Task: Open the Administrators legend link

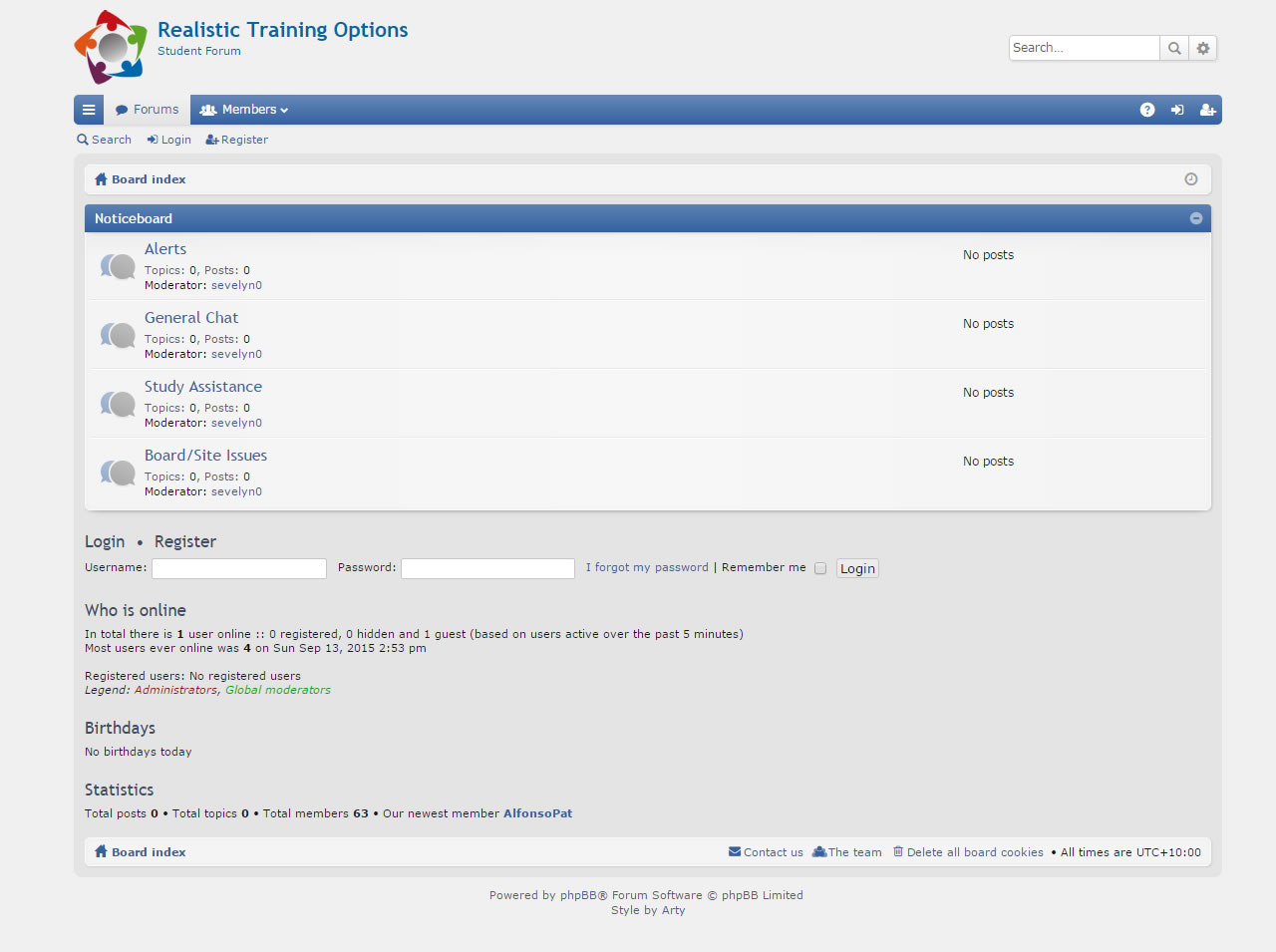Action: (x=175, y=690)
